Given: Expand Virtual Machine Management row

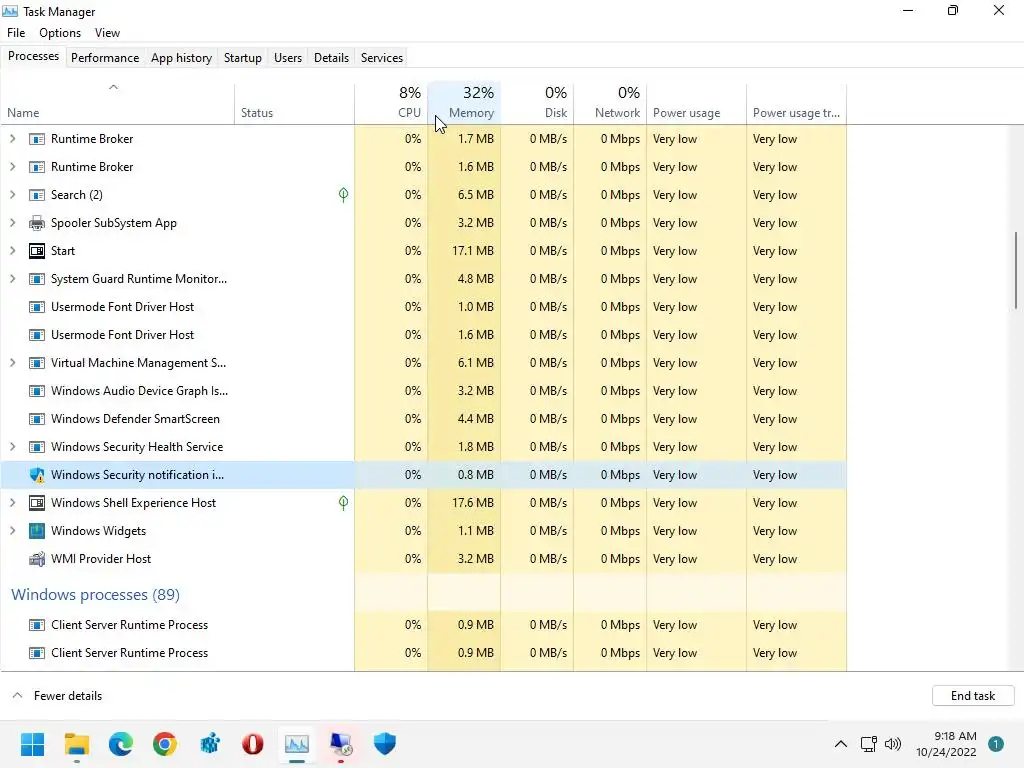Looking at the screenshot, I should point(12,362).
